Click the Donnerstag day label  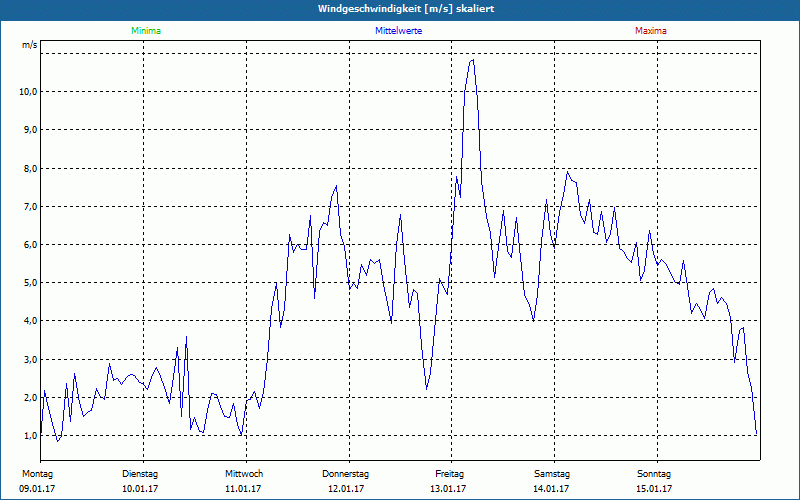[345, 474]
